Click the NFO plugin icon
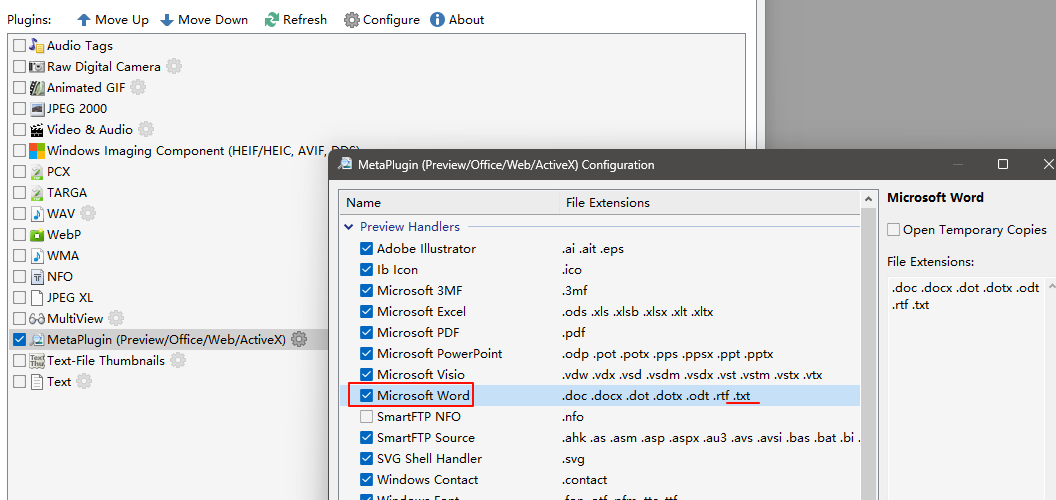 tap(37, 276)
